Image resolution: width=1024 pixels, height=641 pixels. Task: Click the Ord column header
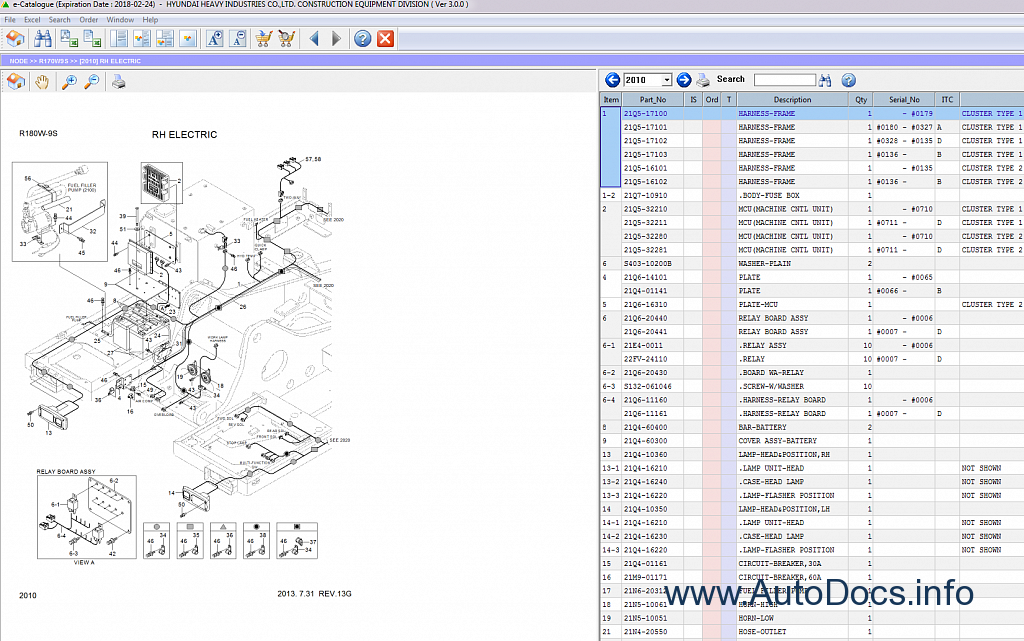(712, 99)
